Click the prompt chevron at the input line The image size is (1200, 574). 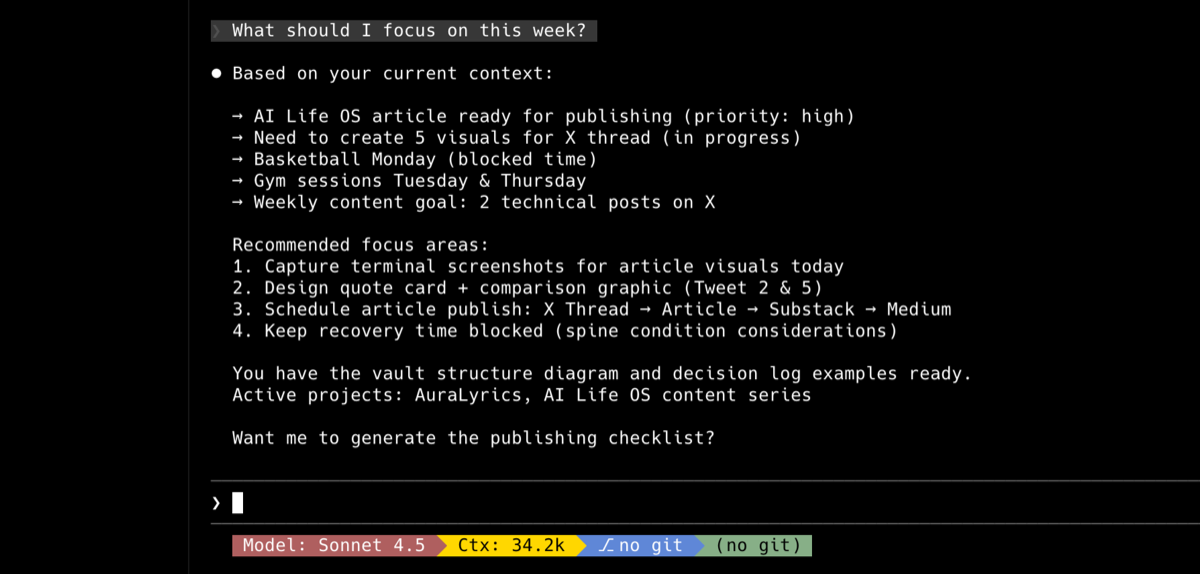216,503
